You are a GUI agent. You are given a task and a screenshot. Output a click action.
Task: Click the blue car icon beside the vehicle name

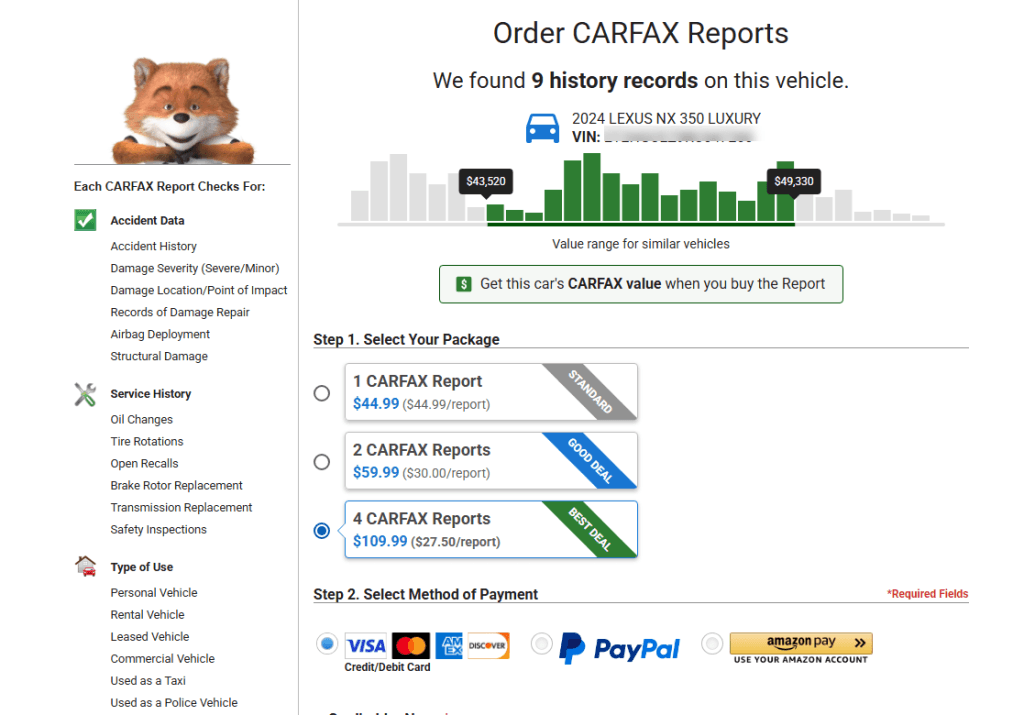(x=542, y=128)
